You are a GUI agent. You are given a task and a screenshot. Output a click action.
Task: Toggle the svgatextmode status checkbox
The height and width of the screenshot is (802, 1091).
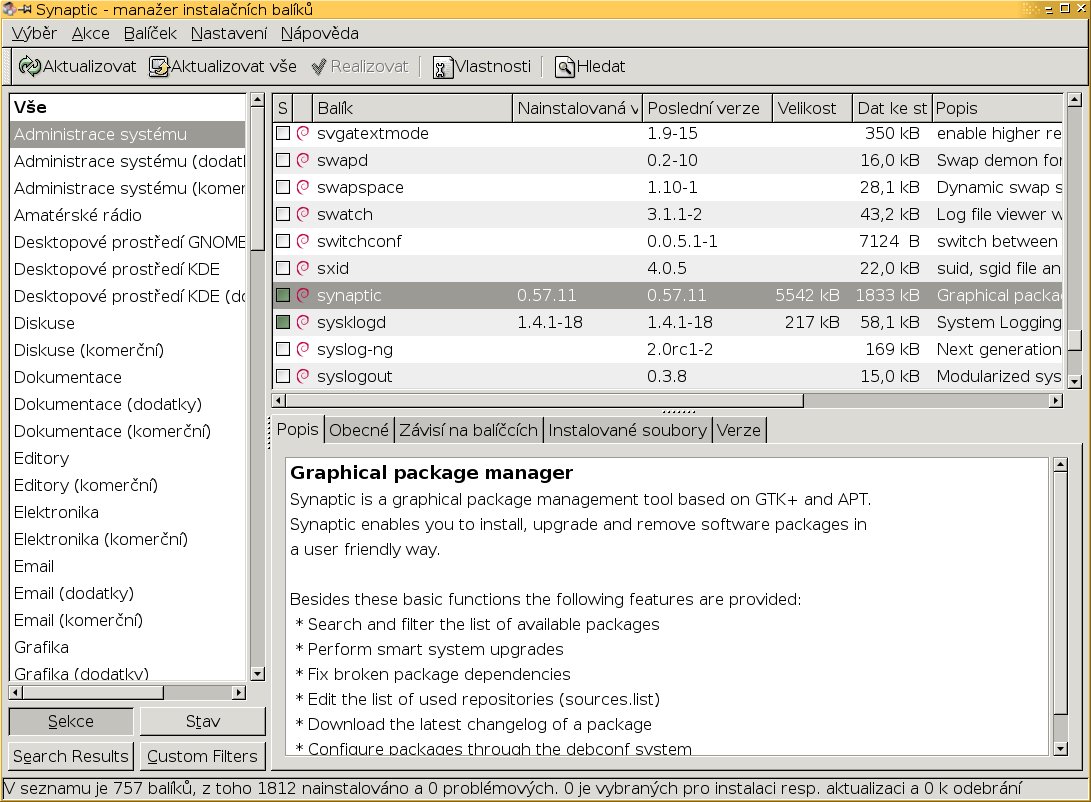click(282, 133)
